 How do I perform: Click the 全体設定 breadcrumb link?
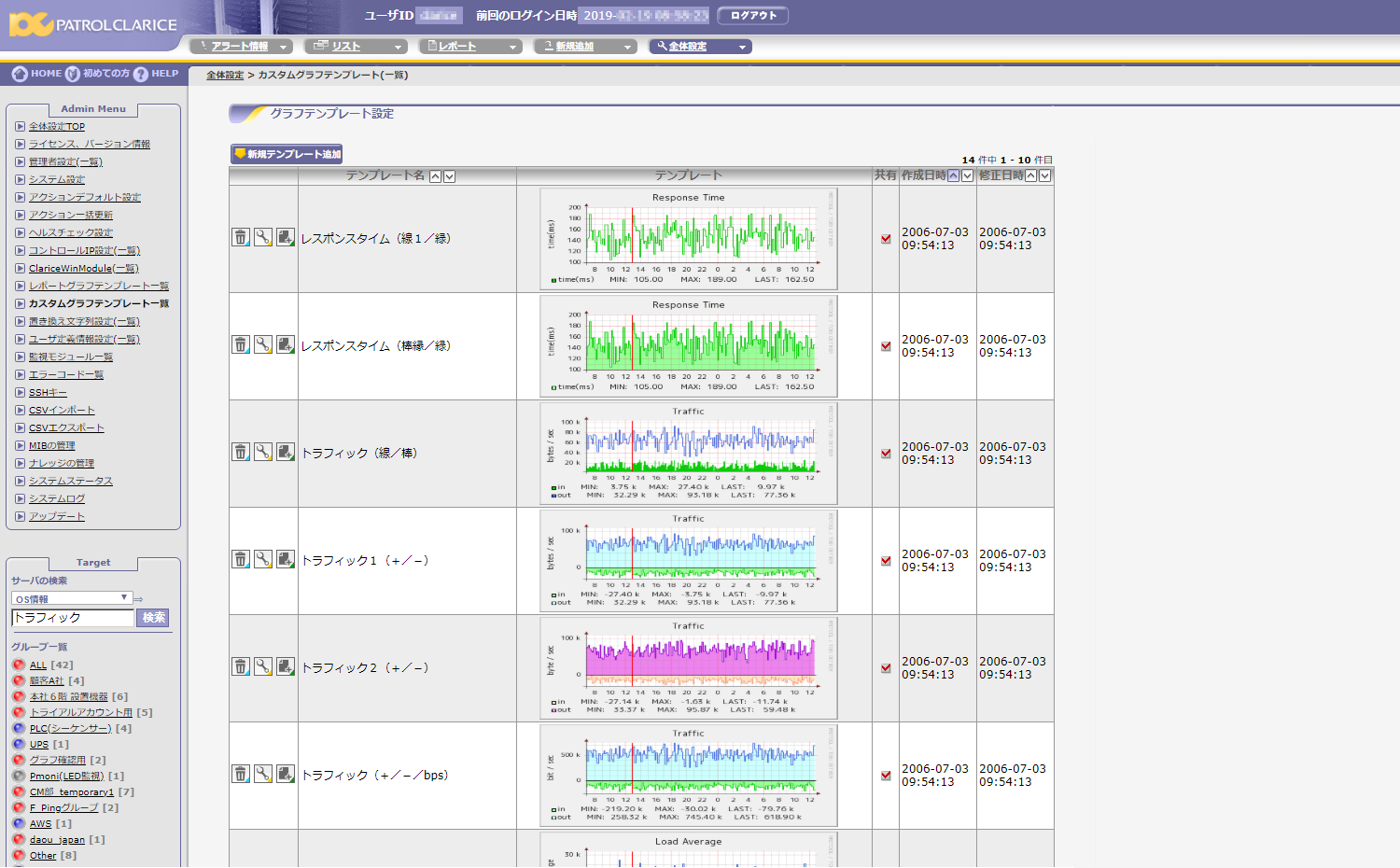pyautogui.click(x=225, y=76)
